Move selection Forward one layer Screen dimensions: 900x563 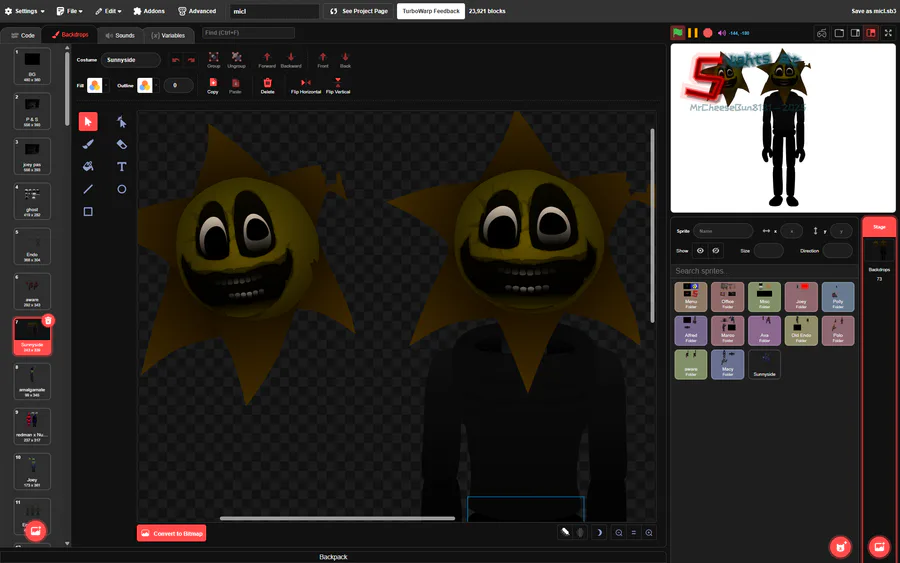click(x=267, y=60)
